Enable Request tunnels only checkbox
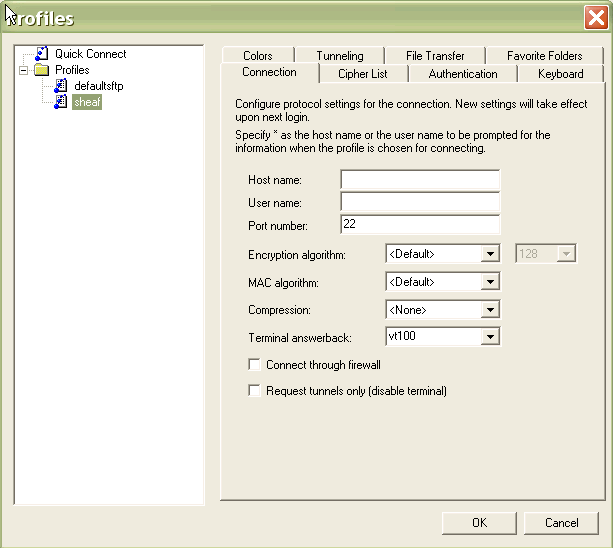 coord(255,390)
